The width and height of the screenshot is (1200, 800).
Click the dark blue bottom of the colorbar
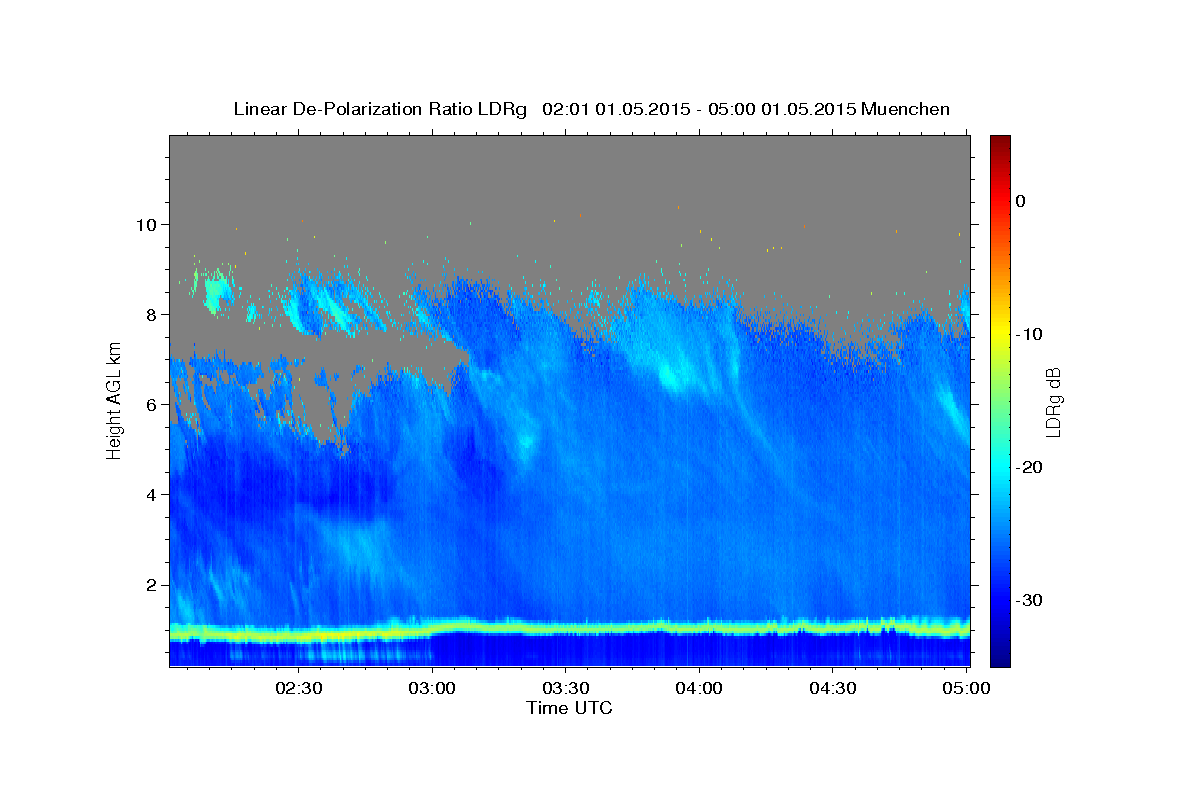click(x=1000, y=656)
